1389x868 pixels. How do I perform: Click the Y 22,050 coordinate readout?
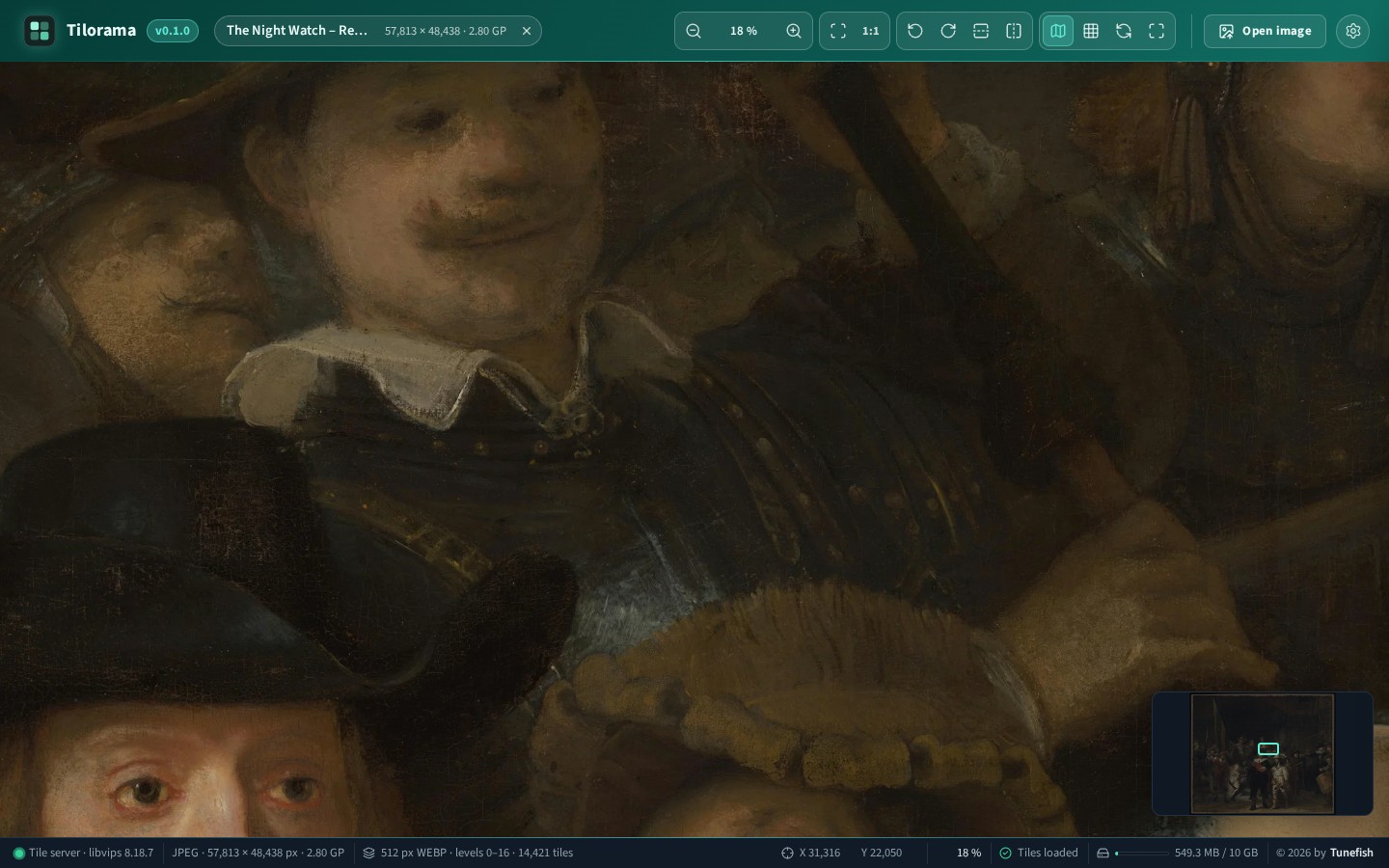click(x=882, y=853)
